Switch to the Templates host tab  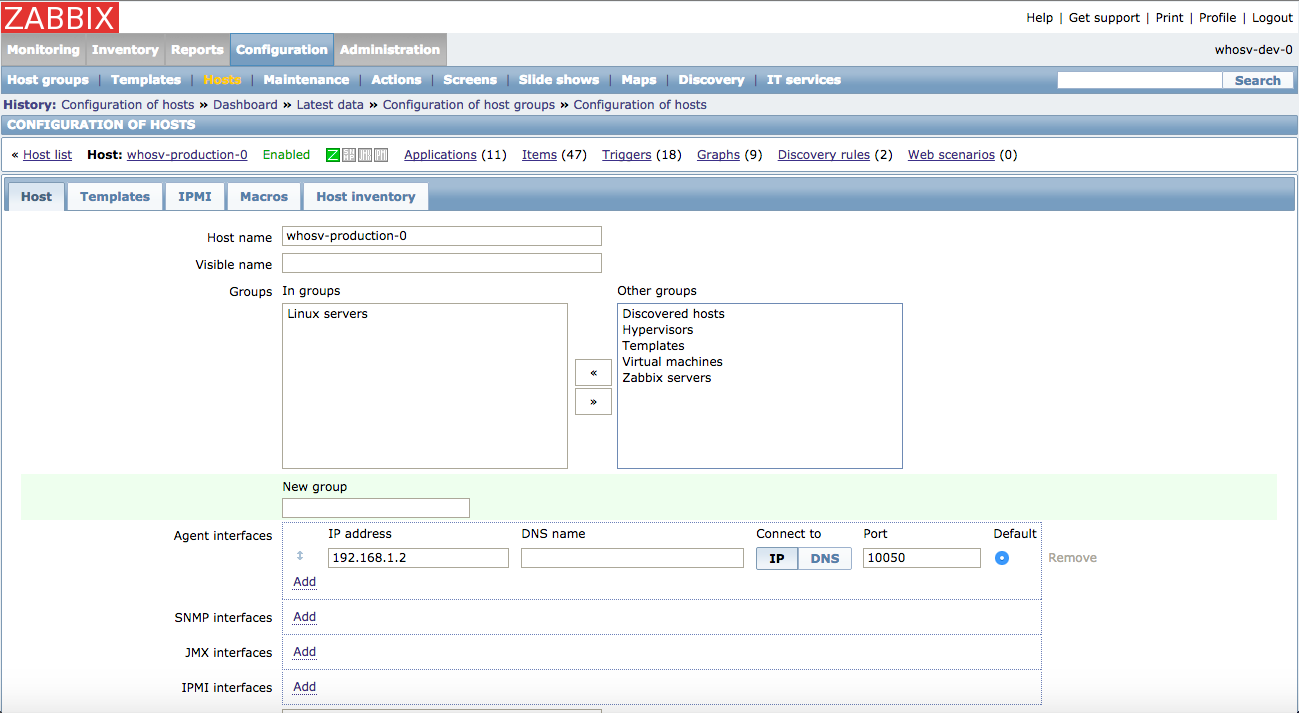[115, 197]
